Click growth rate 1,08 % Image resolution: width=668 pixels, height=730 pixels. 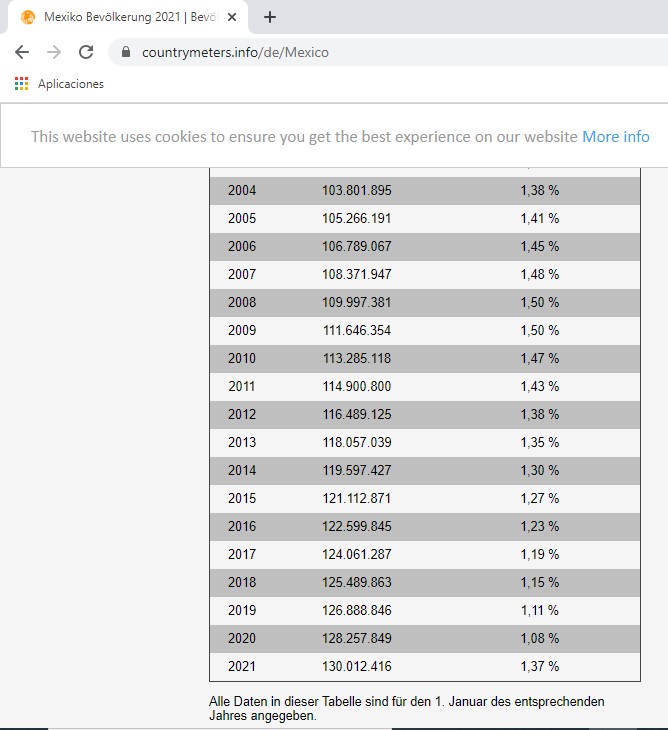pyautogui.click(x=540, y=638)
